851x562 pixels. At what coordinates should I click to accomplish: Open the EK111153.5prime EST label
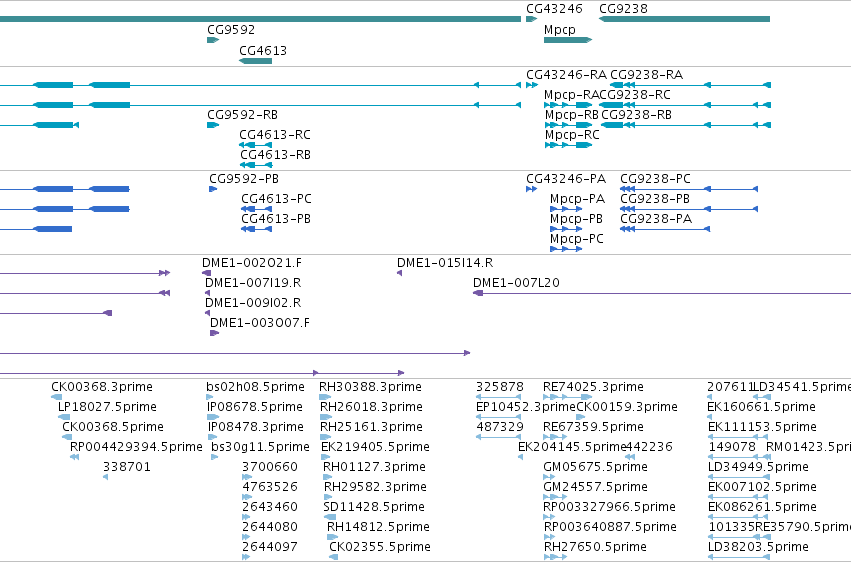click(x=763, y=427)
